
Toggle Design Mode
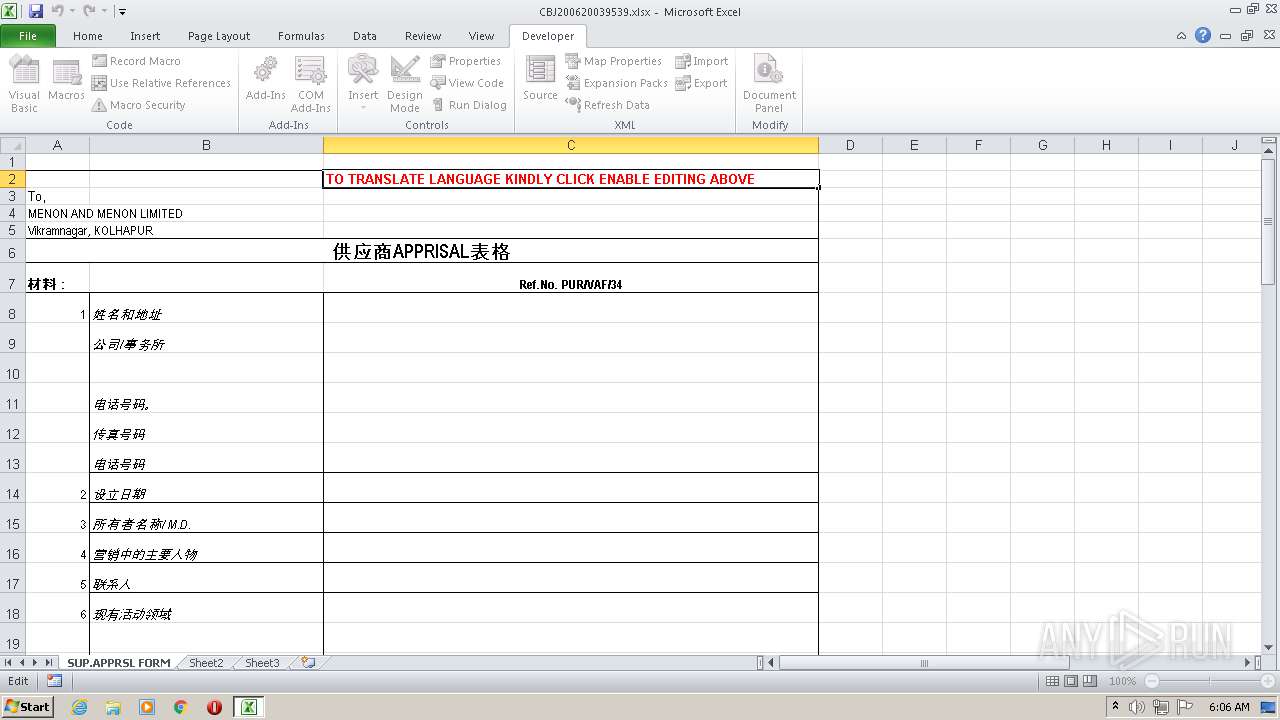405,84
